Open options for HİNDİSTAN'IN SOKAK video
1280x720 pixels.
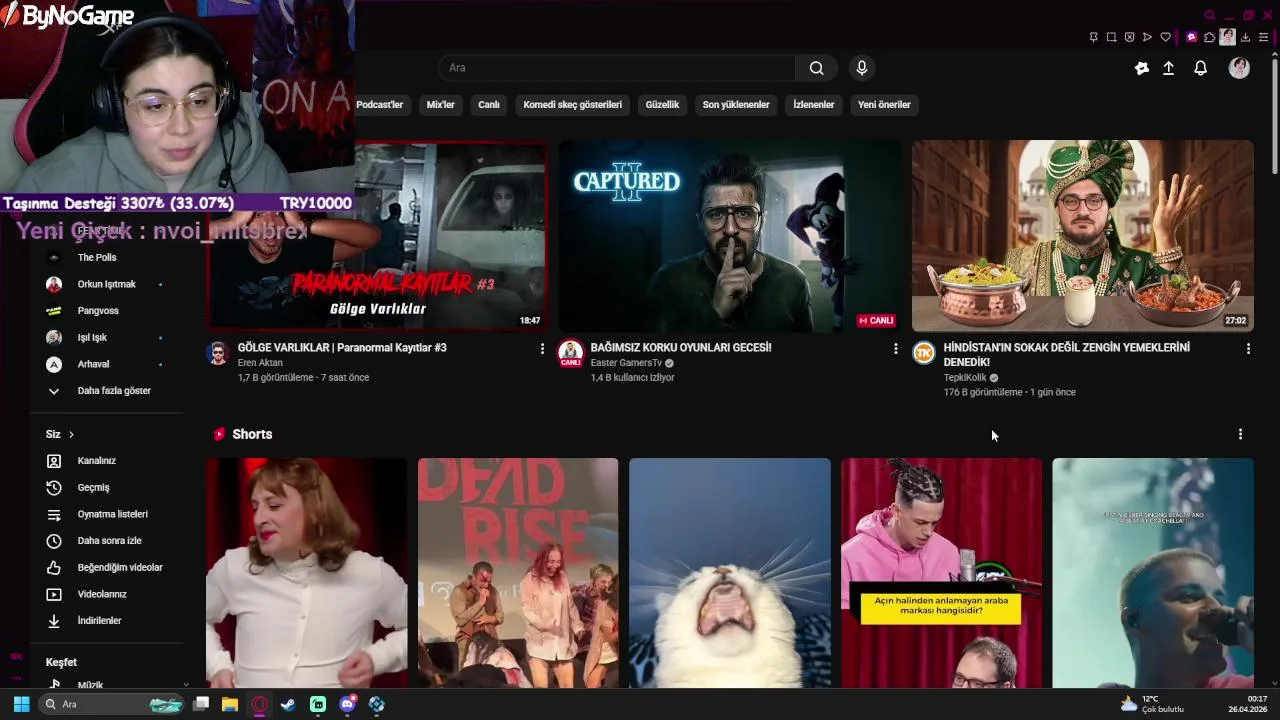click(1248, 348)
